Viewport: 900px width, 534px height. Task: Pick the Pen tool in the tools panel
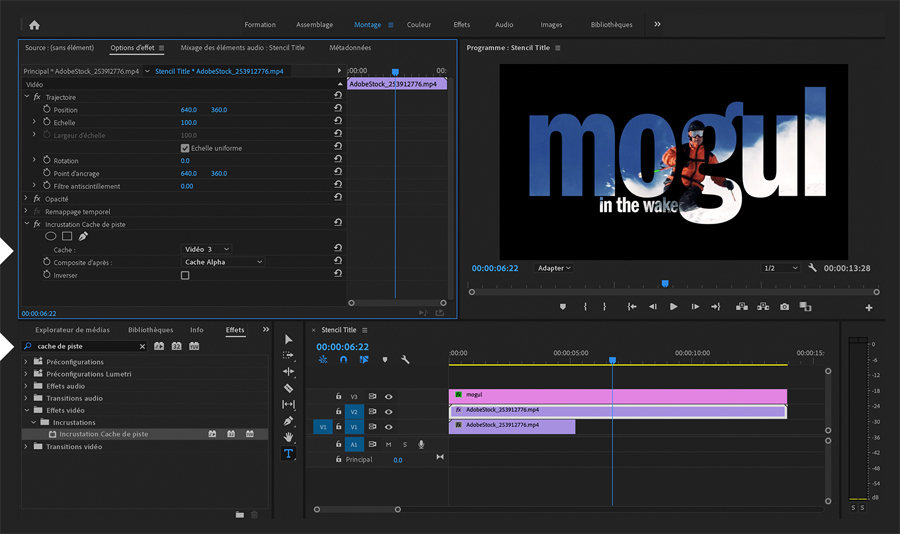tap(289, 420)
